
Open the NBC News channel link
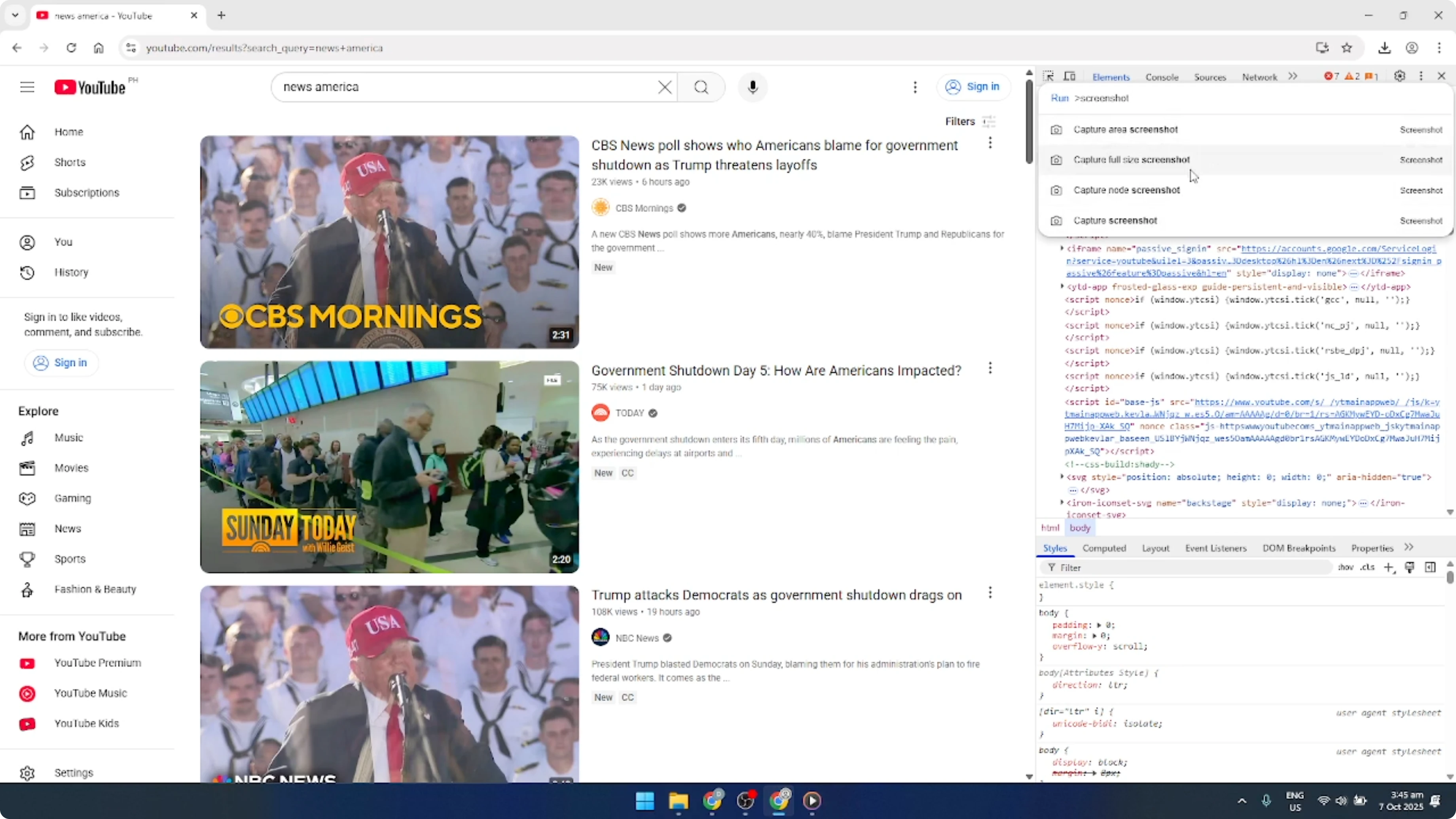(637, 638)
